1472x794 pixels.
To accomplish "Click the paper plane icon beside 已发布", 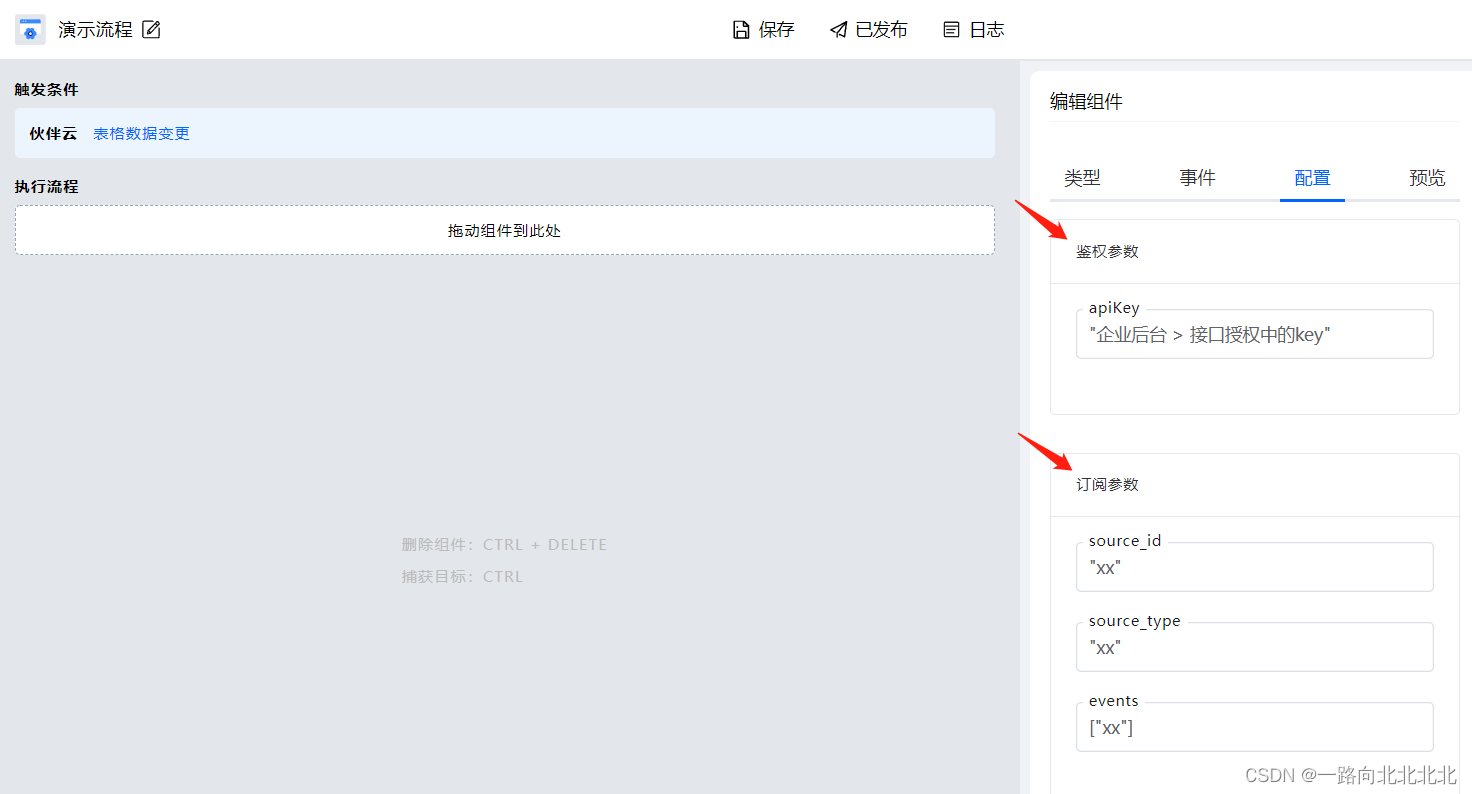I will 837,29.
